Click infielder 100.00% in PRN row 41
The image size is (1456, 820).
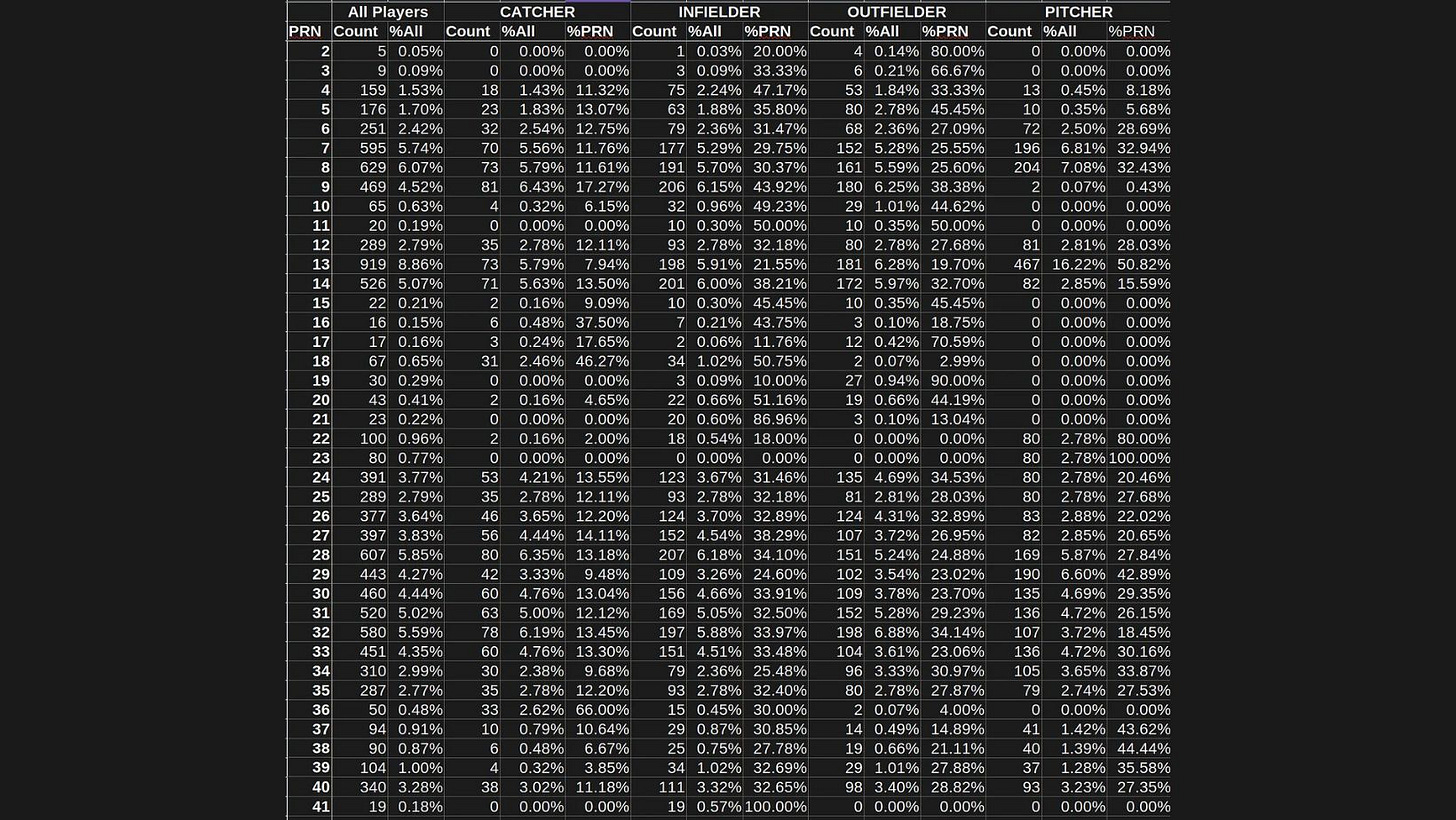(x=775, y=806)
